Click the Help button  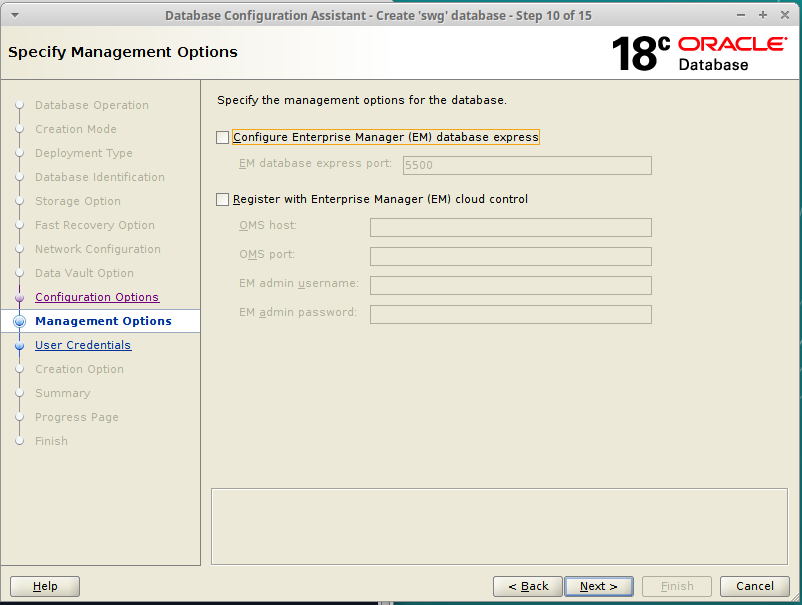click(x=45, y=586)
